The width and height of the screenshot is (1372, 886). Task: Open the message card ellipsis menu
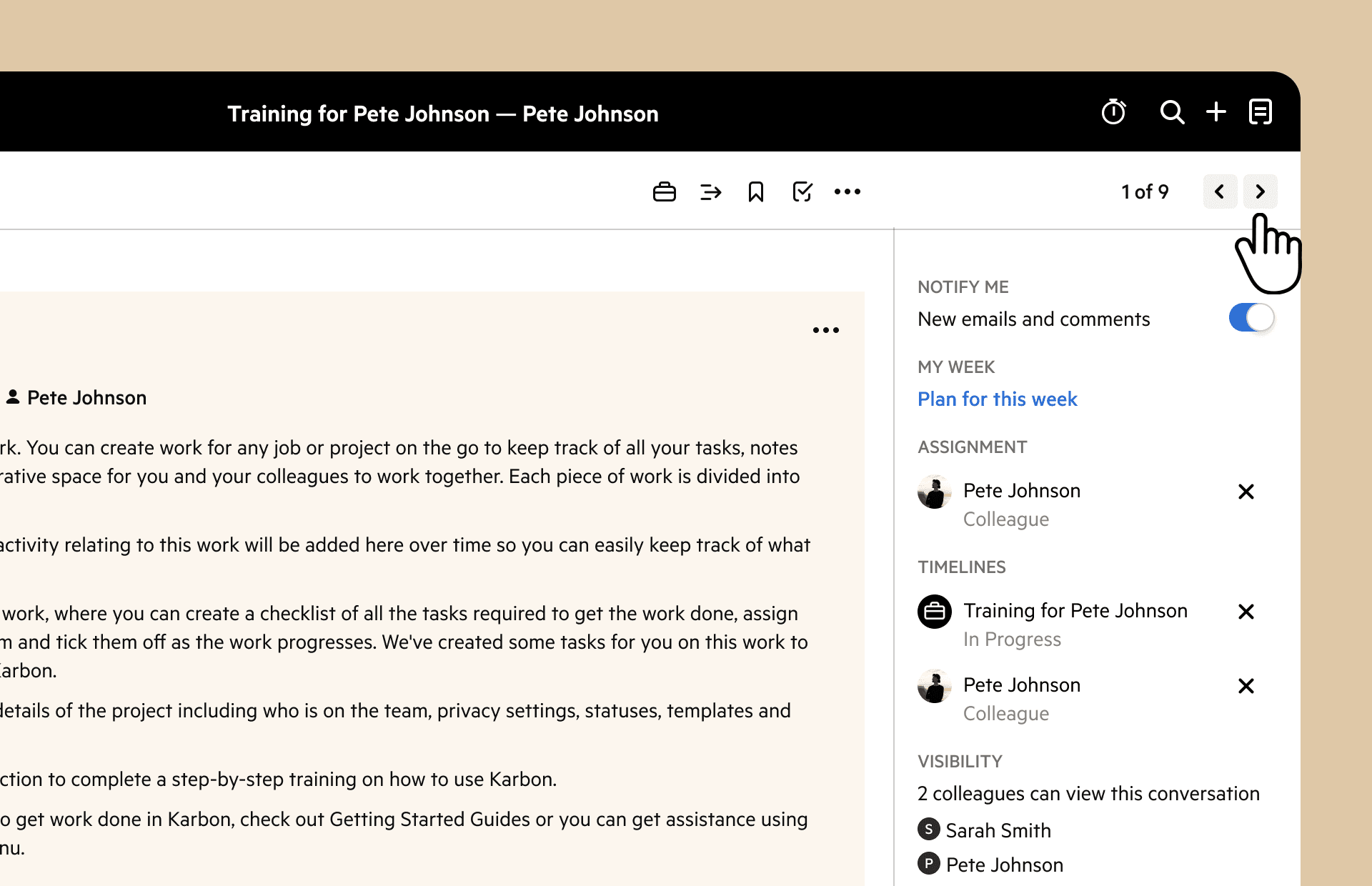826,330
